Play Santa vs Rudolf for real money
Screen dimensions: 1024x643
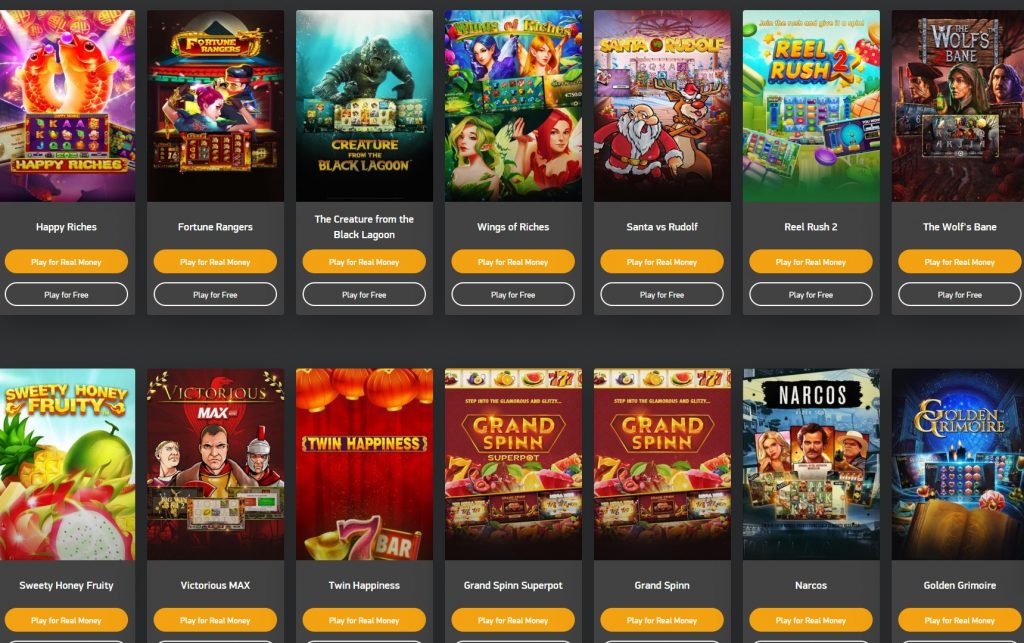pyautogui.click(x=662, y=262)
